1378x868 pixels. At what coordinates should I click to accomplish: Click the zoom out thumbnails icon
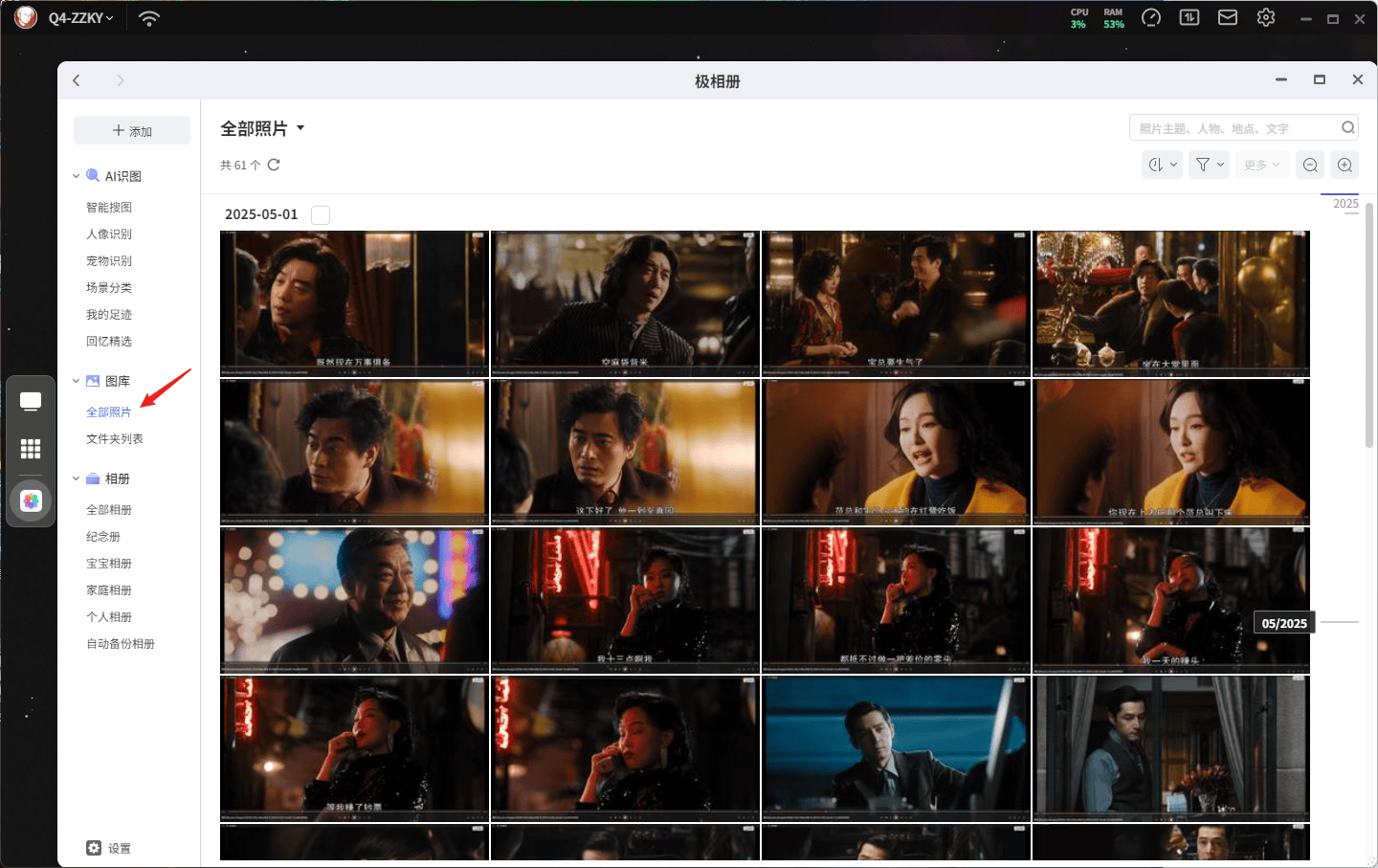(1310, 165)
